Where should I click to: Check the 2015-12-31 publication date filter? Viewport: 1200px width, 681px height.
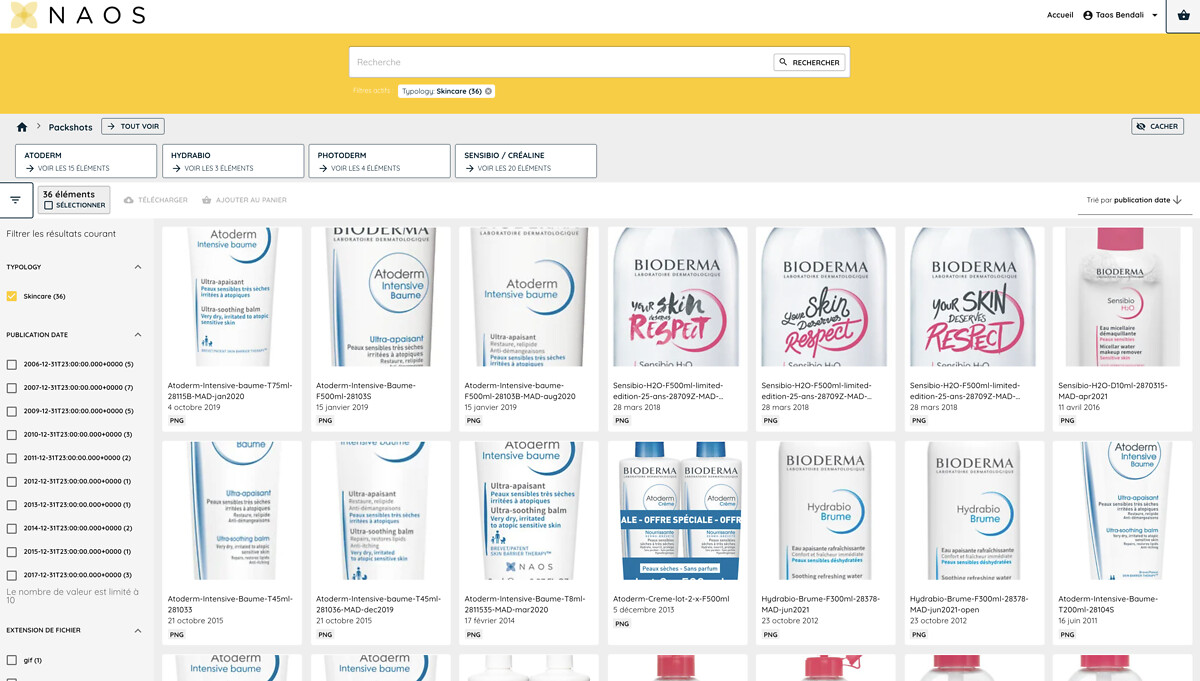click(12, 552)
